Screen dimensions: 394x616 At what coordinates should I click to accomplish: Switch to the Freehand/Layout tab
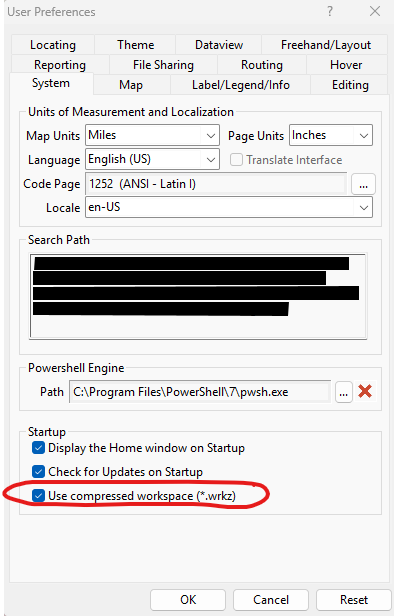[325, 45]
